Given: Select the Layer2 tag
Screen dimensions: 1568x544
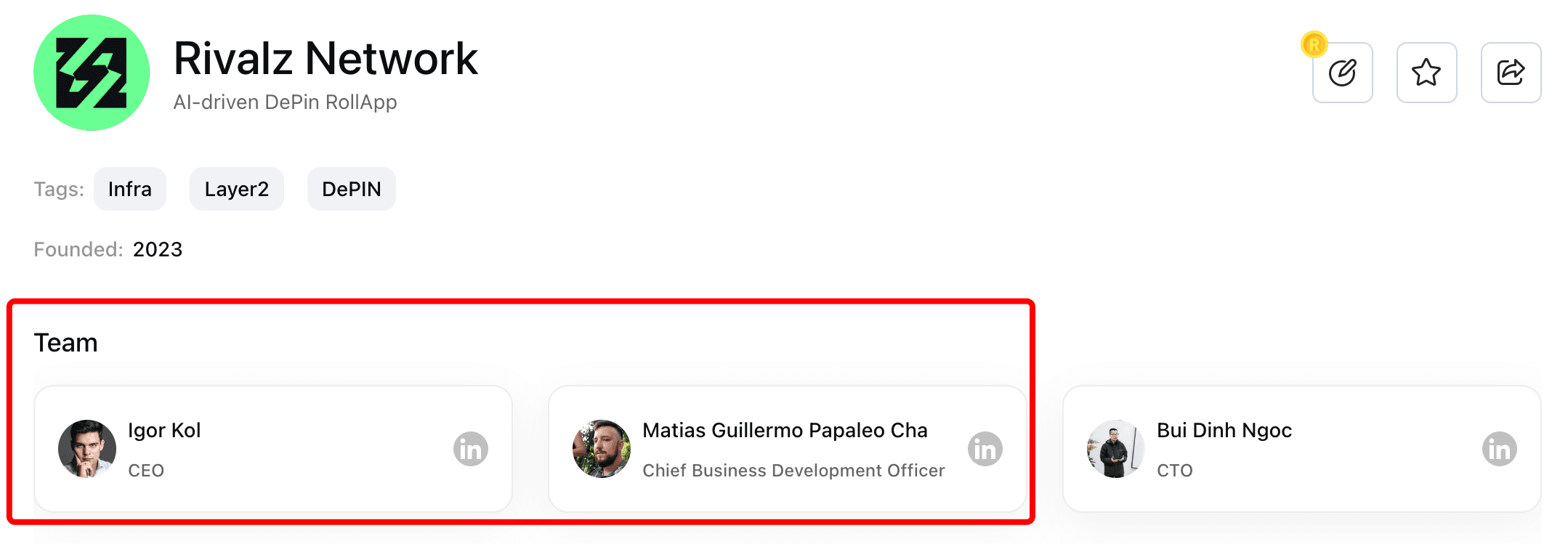Looking at the screenshot, I should click(237, 189).
